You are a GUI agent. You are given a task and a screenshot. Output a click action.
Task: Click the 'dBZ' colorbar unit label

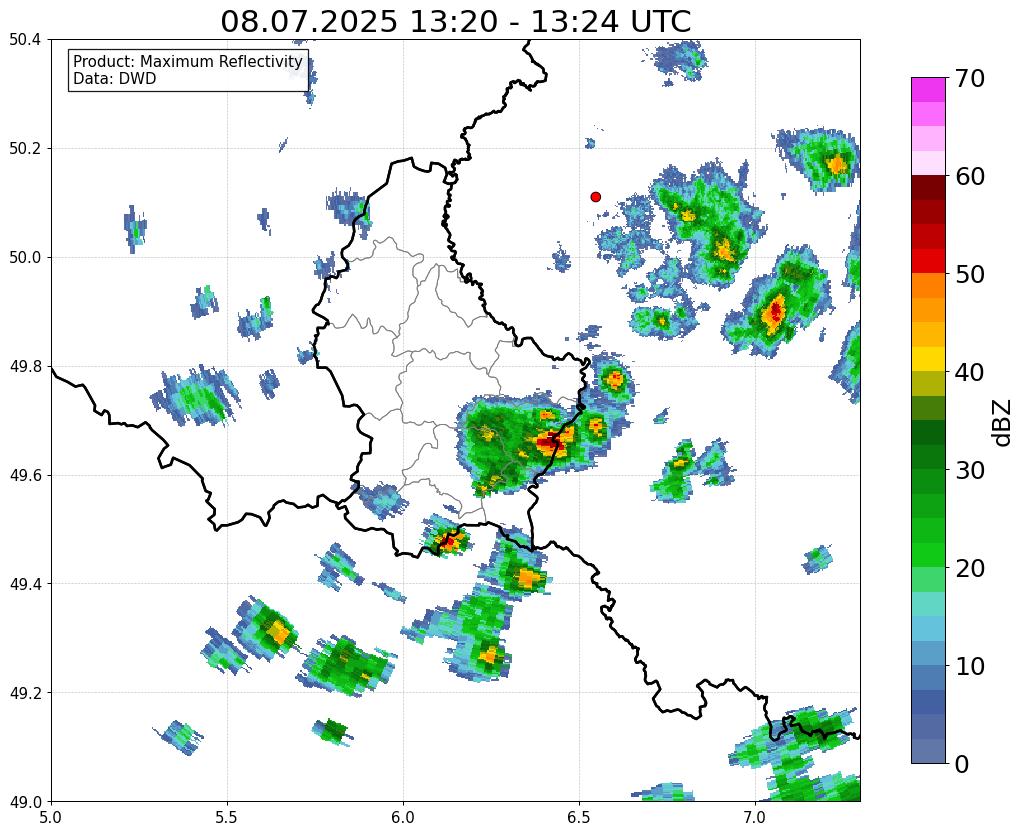[1003, 422]
